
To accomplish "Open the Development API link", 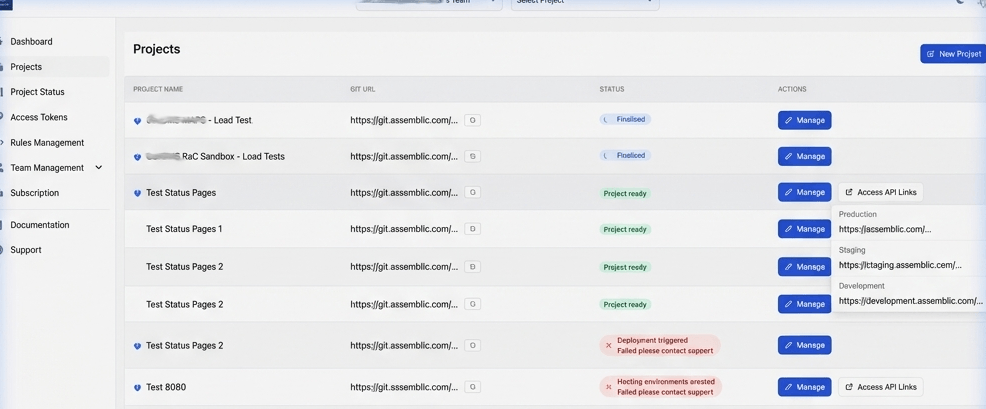I will point(911,301).
